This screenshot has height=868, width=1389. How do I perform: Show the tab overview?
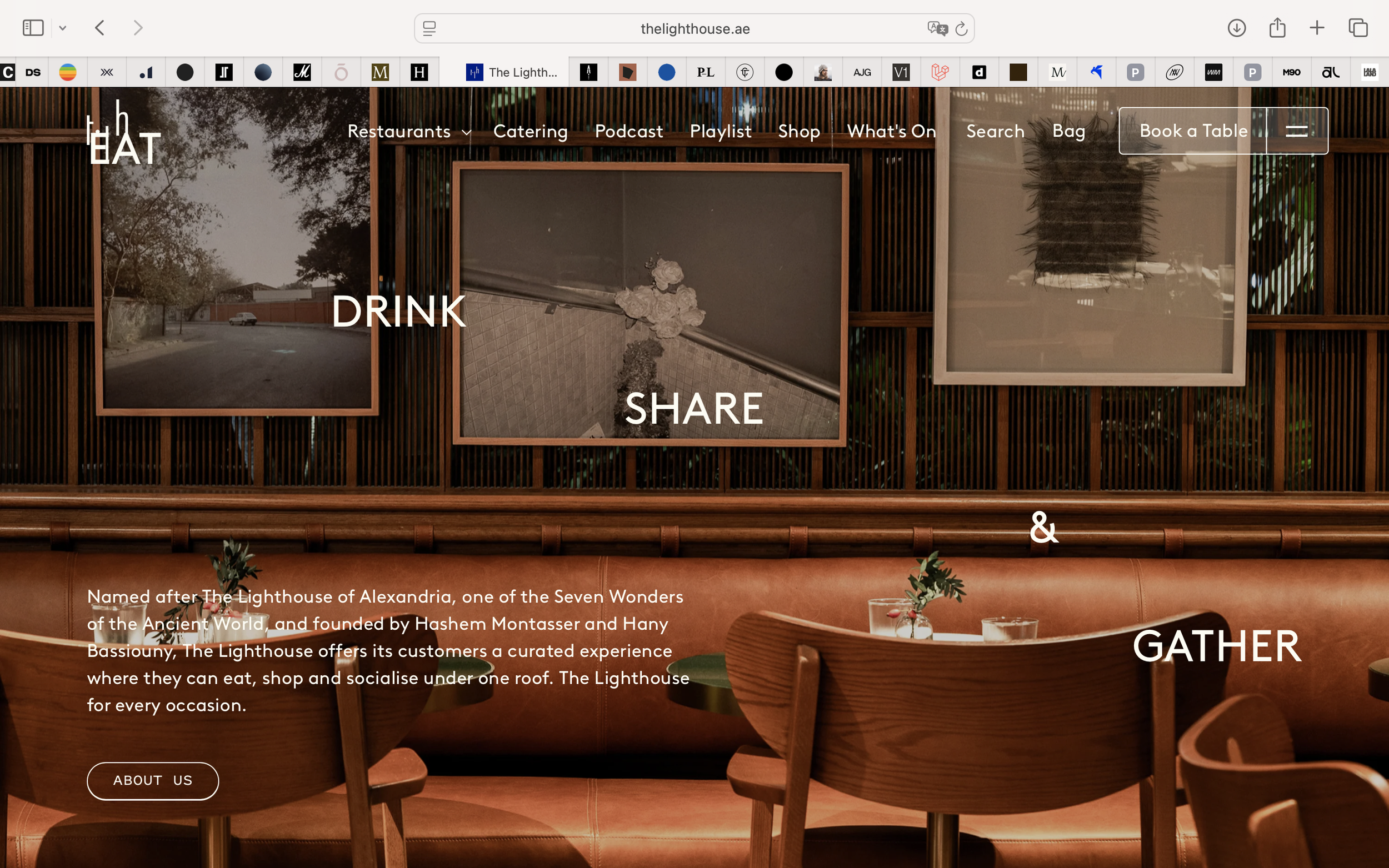pos(1358,28)
